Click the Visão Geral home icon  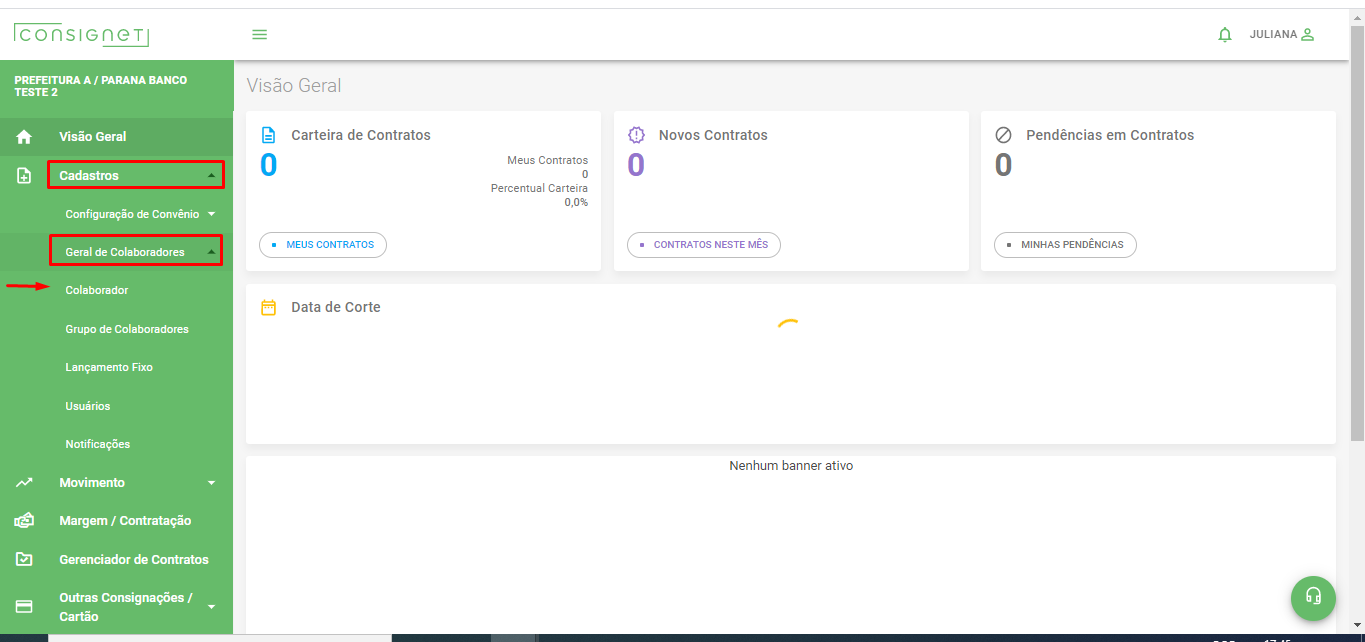[x=25, y=137]
